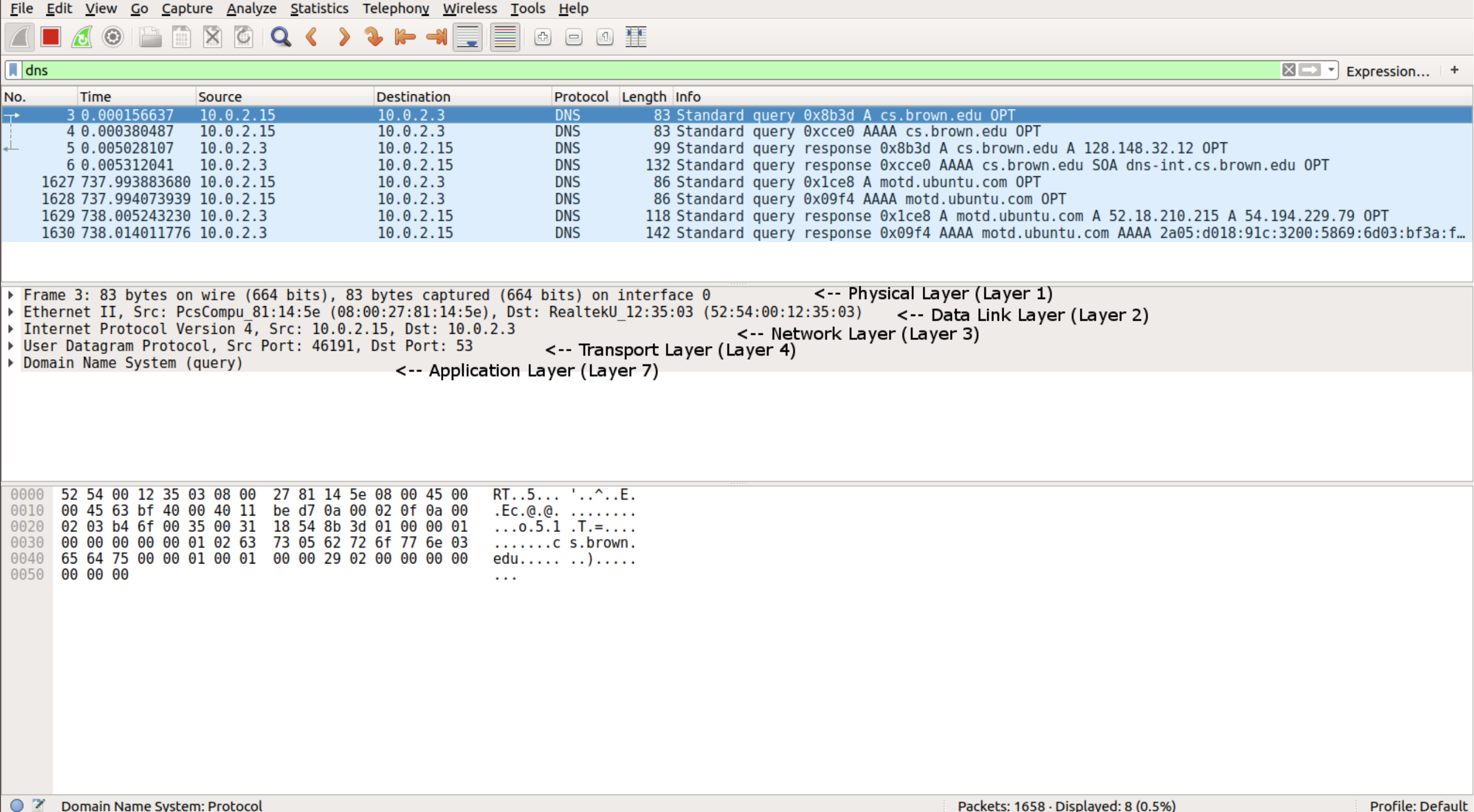Open the Find Packet magnifier
Image resolution: width=1474 pixels, height=812 pixels.
[280, 37]
